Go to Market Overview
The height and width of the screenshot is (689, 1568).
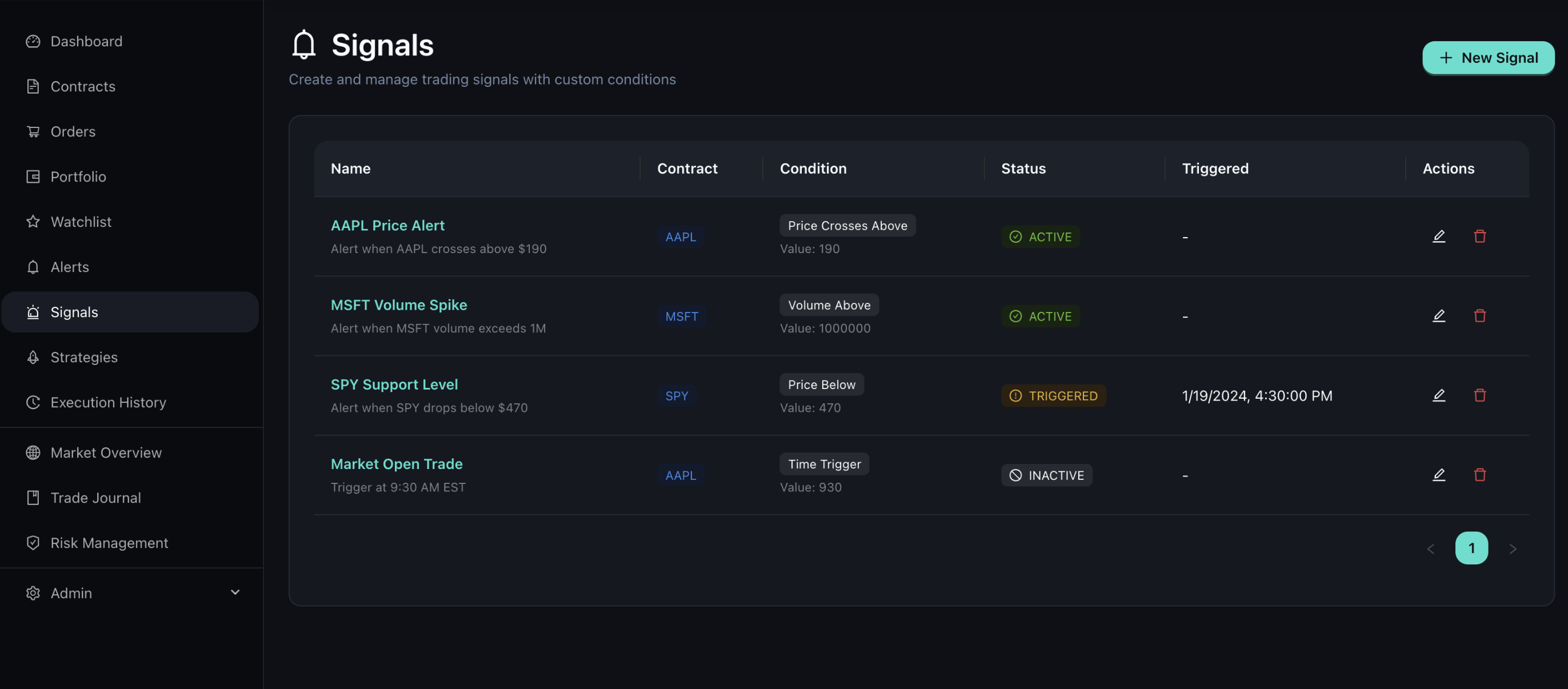[x=130, y=452]
